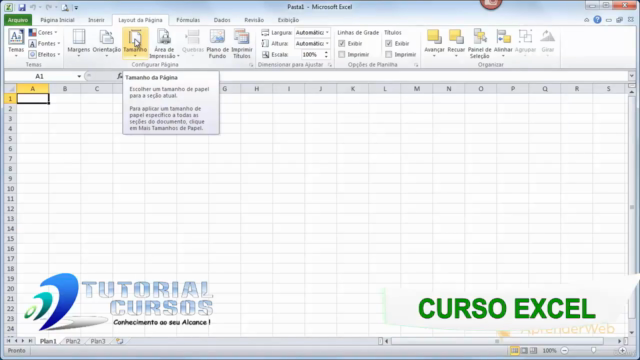Go to the last sheet navigation arrow
640x360 pixels.
coord(31,341)
